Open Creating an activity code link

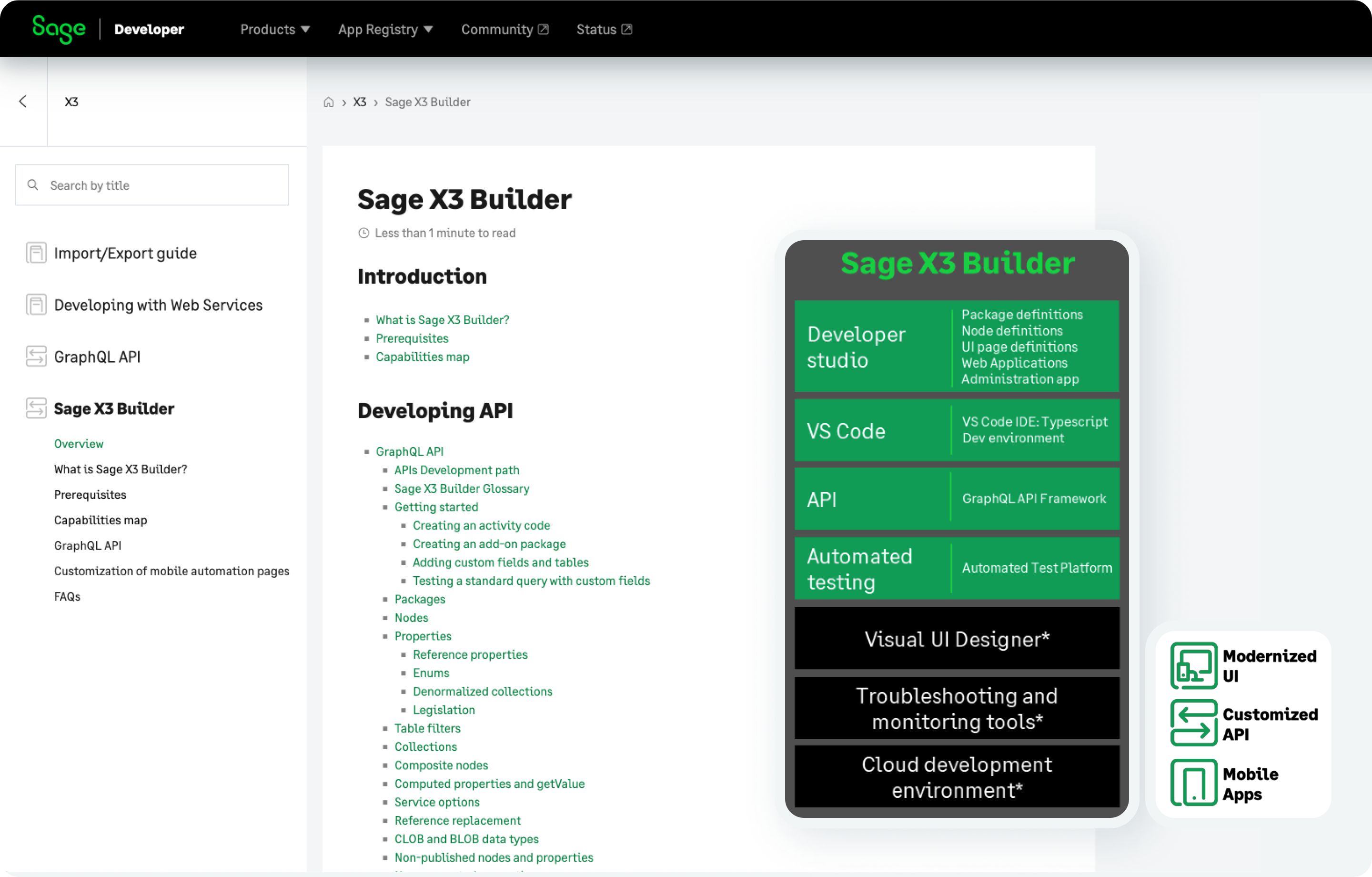(482, 525)
